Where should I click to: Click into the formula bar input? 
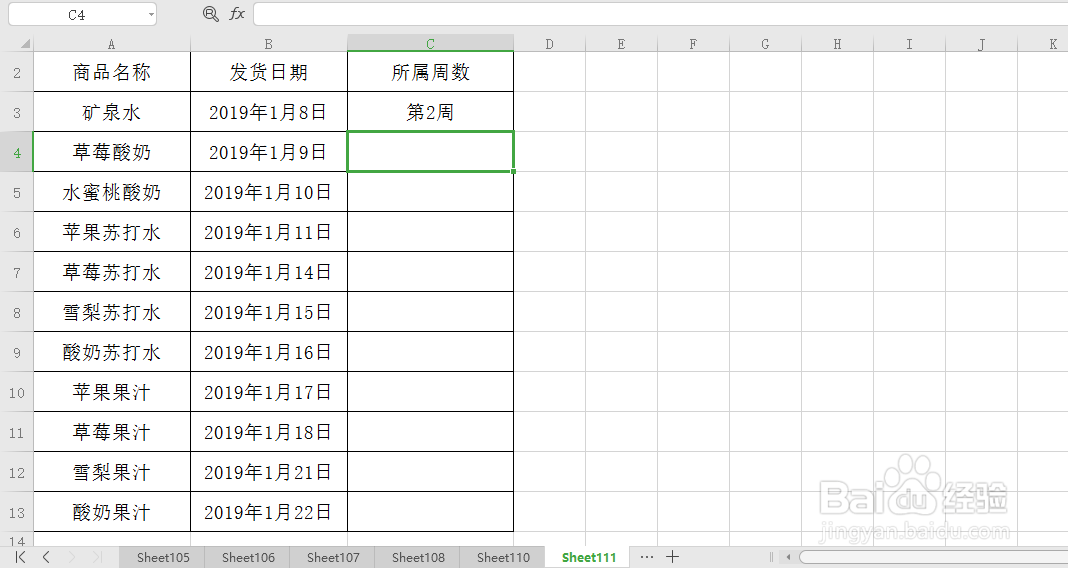661,14
